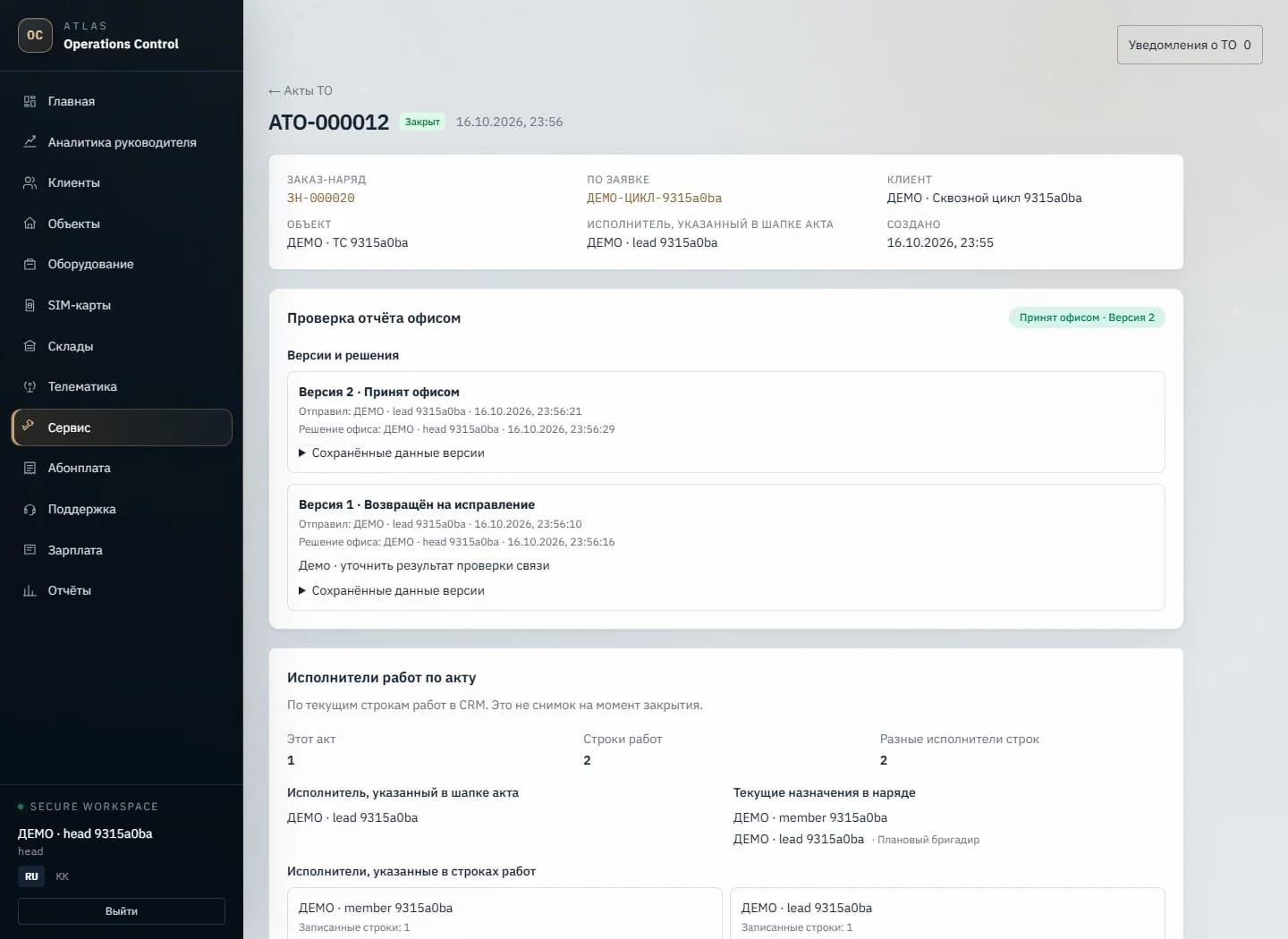
Task: Open the SIM-карты page
Action: 122,305
